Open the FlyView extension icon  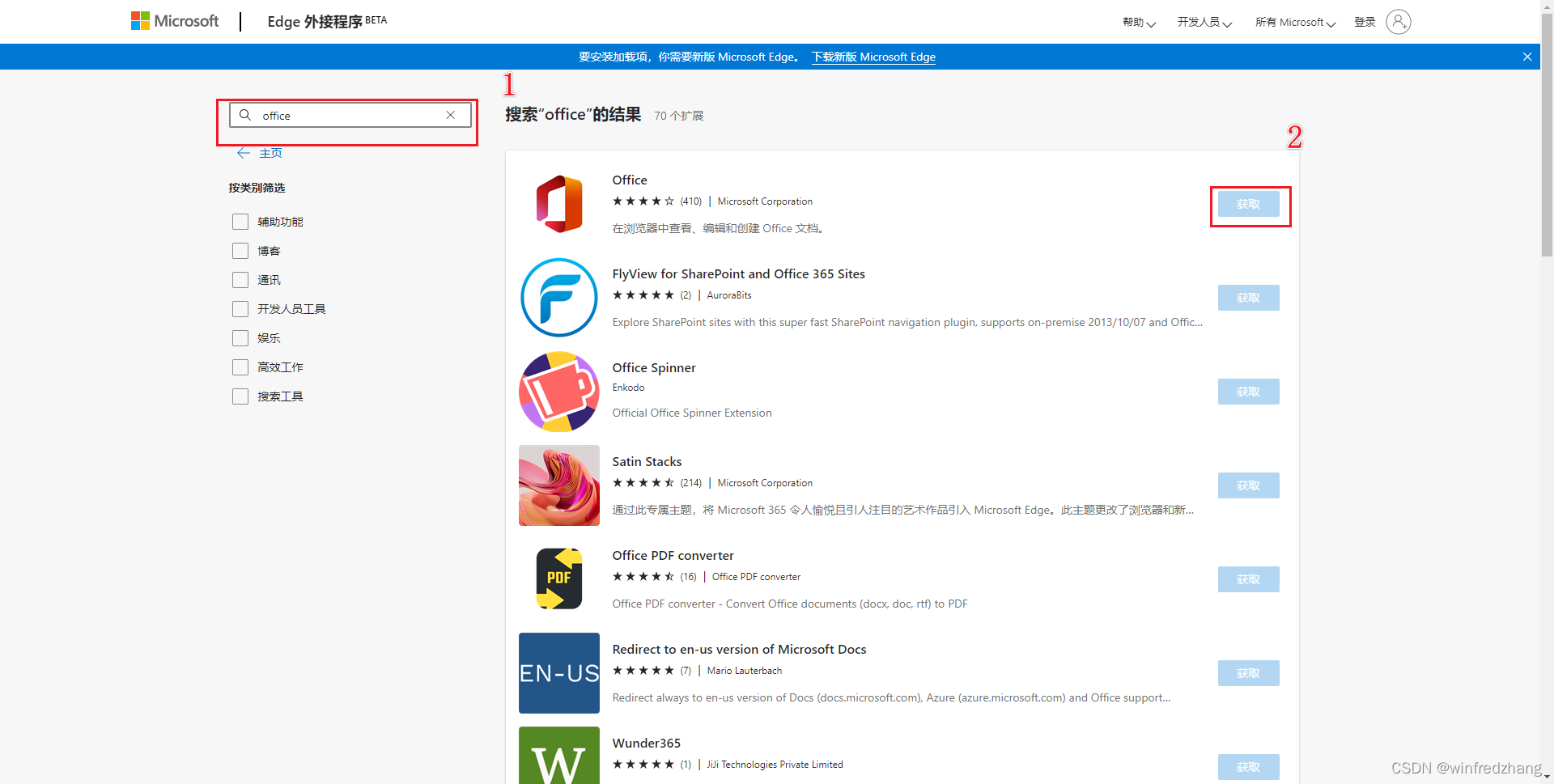(x=559, y=298)
